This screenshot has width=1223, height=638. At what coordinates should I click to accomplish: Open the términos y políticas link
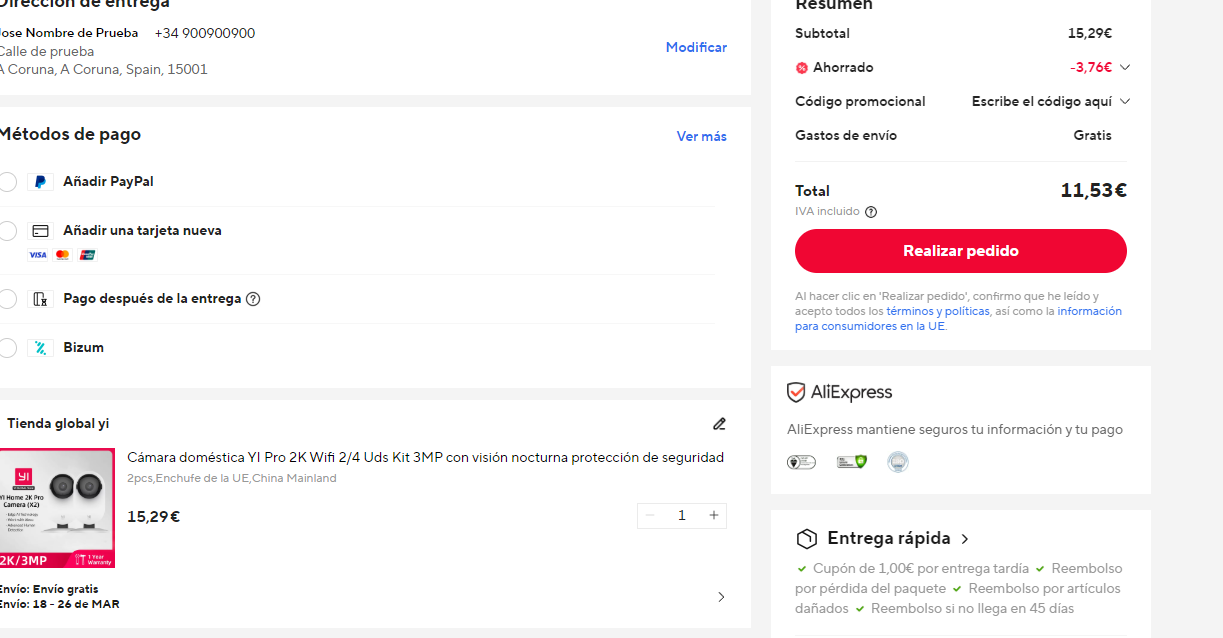(937, 310)
